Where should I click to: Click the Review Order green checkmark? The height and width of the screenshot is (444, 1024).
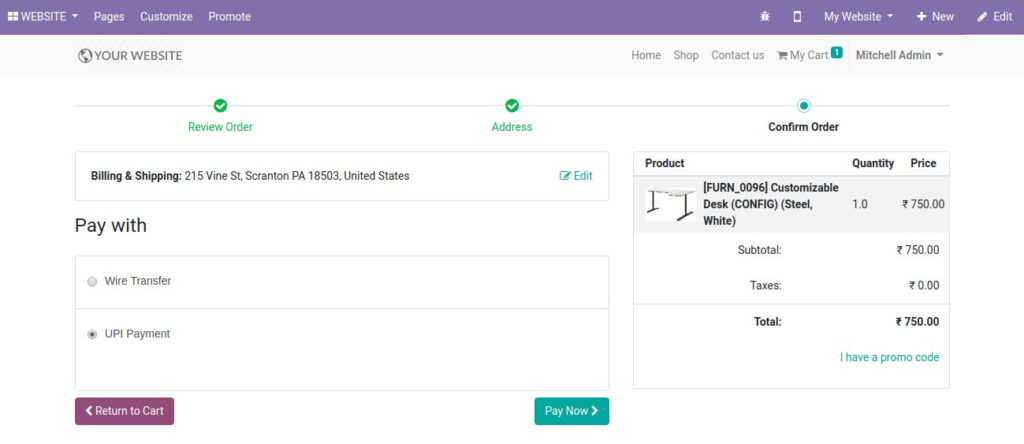220,106
